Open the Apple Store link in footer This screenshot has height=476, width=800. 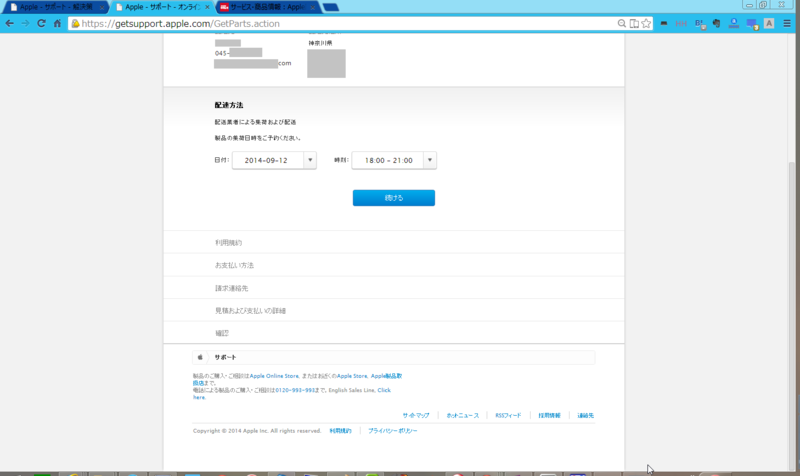(x=352, y=376)
